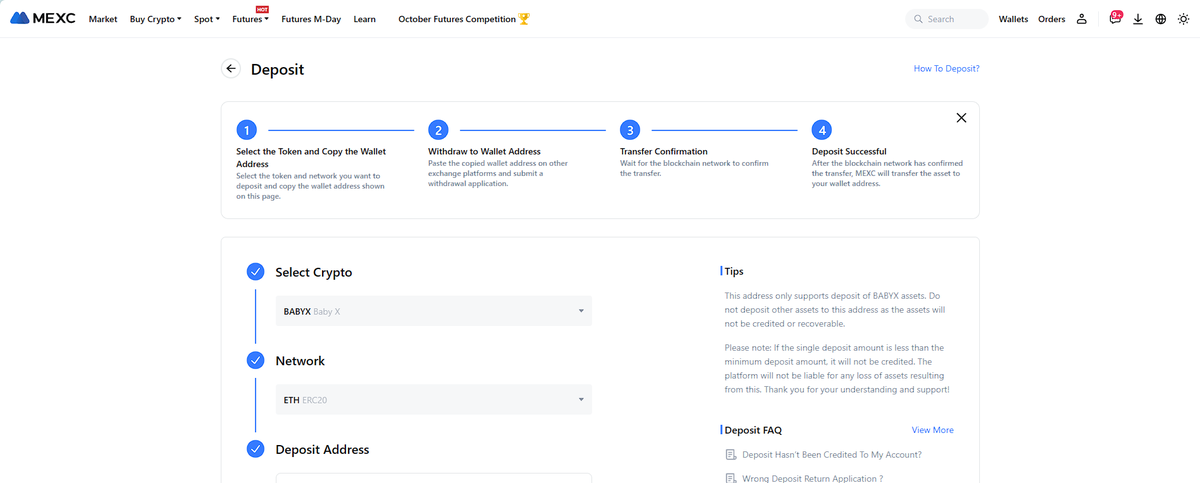Click step 1 circle in guide

pos(246,130)
